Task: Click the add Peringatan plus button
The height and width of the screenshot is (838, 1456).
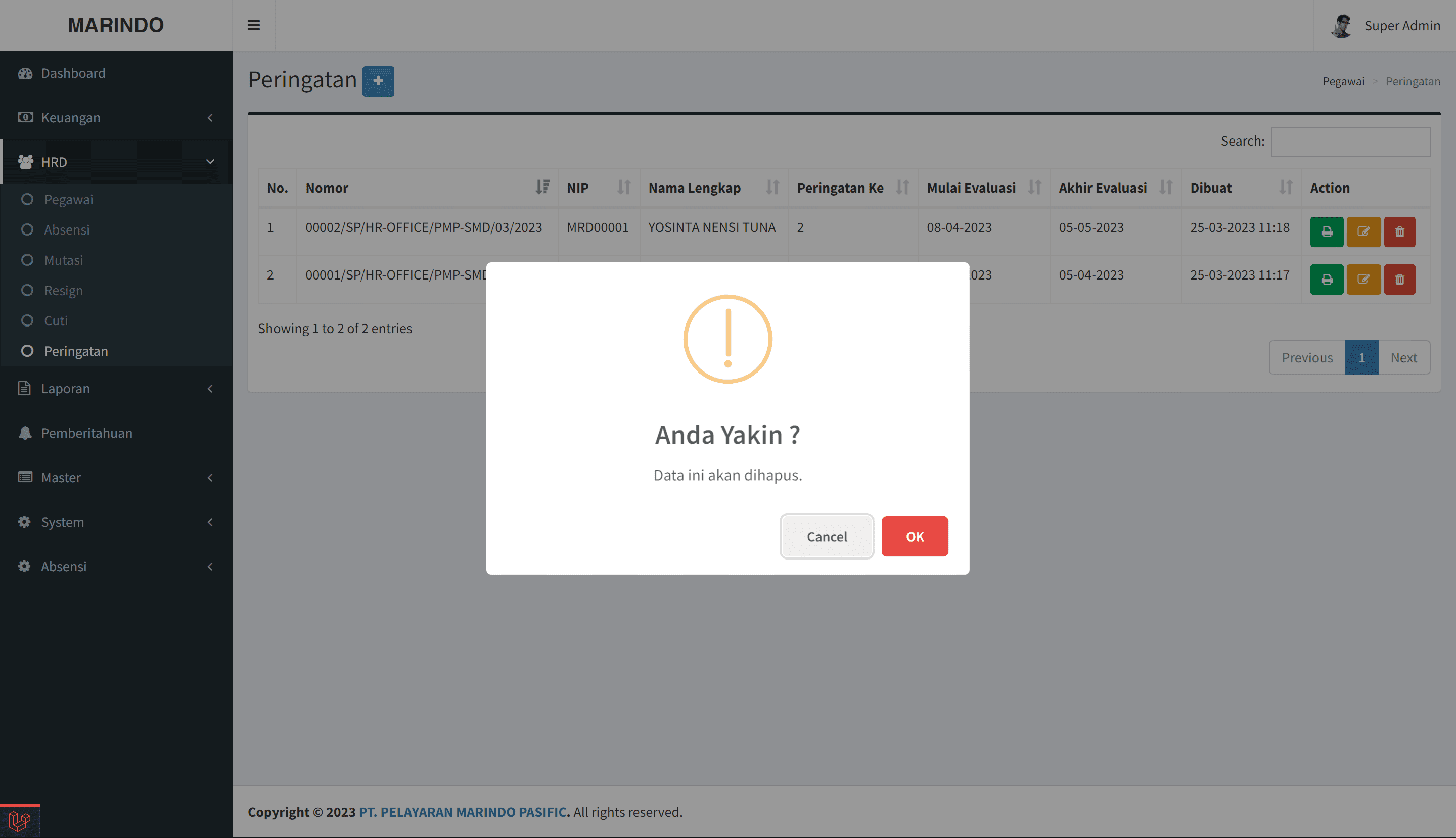Action: (378, 81)
